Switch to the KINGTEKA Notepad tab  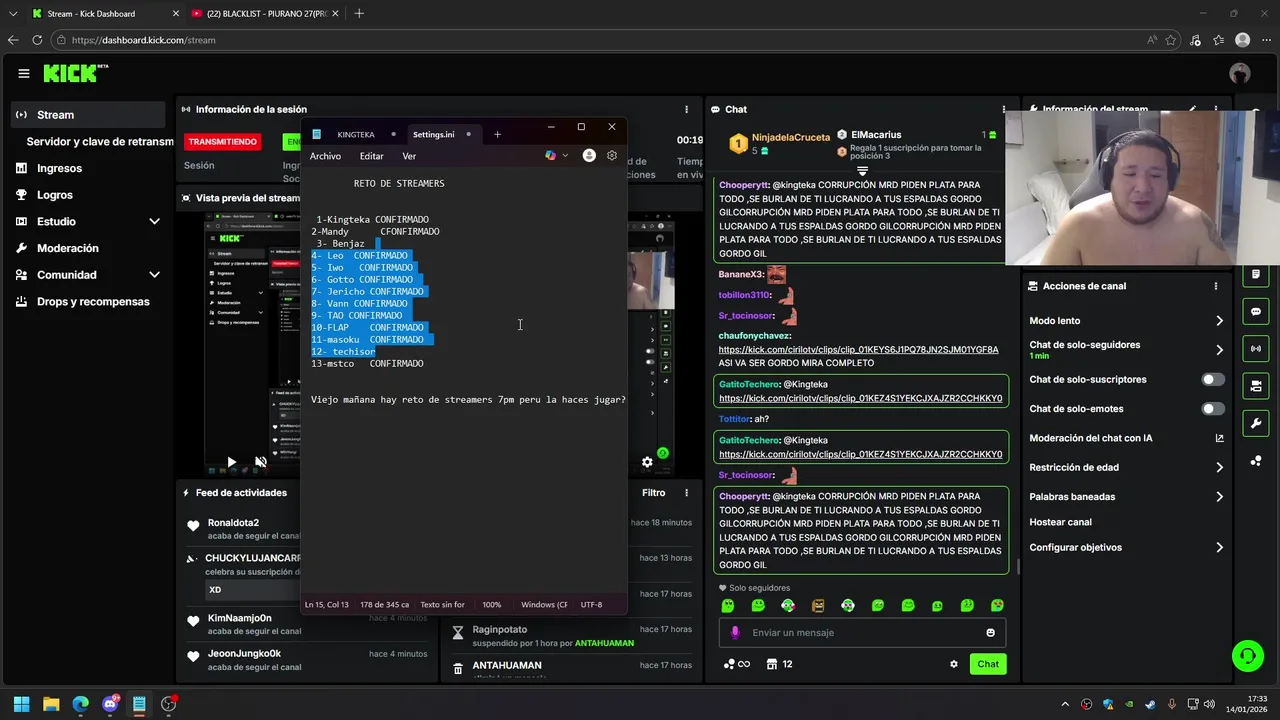tap(355, 134)
